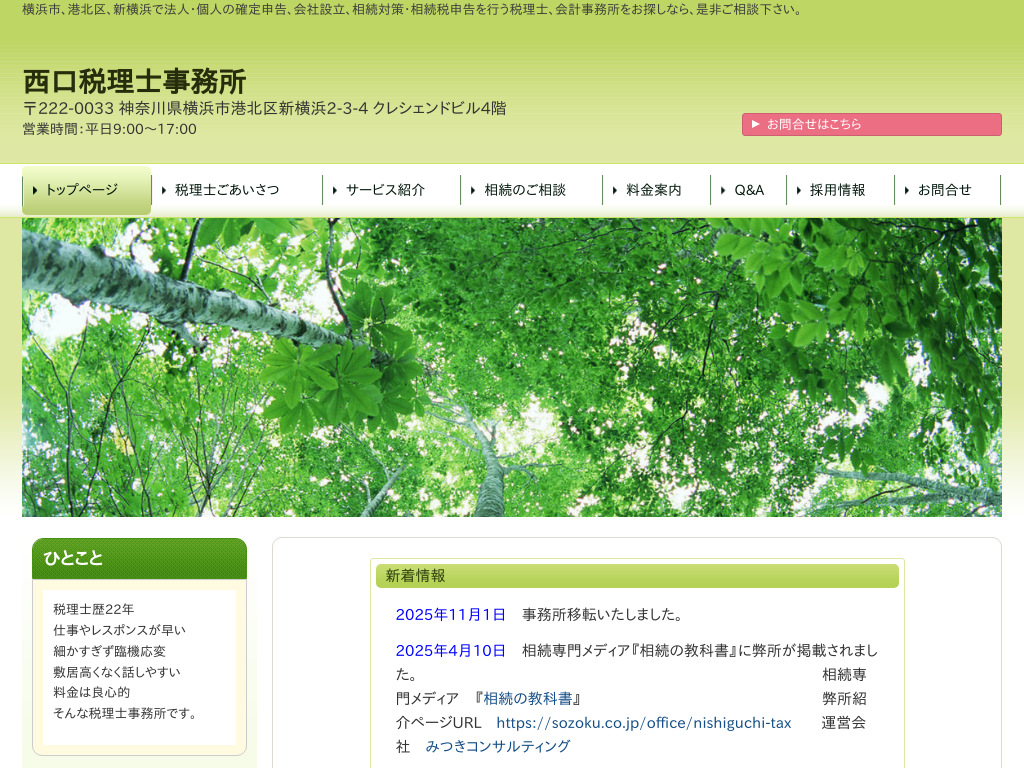This screenshot has width=1024, height=768.
Task: Open the sozoku.co.jp office URL link
Action: 643,722
